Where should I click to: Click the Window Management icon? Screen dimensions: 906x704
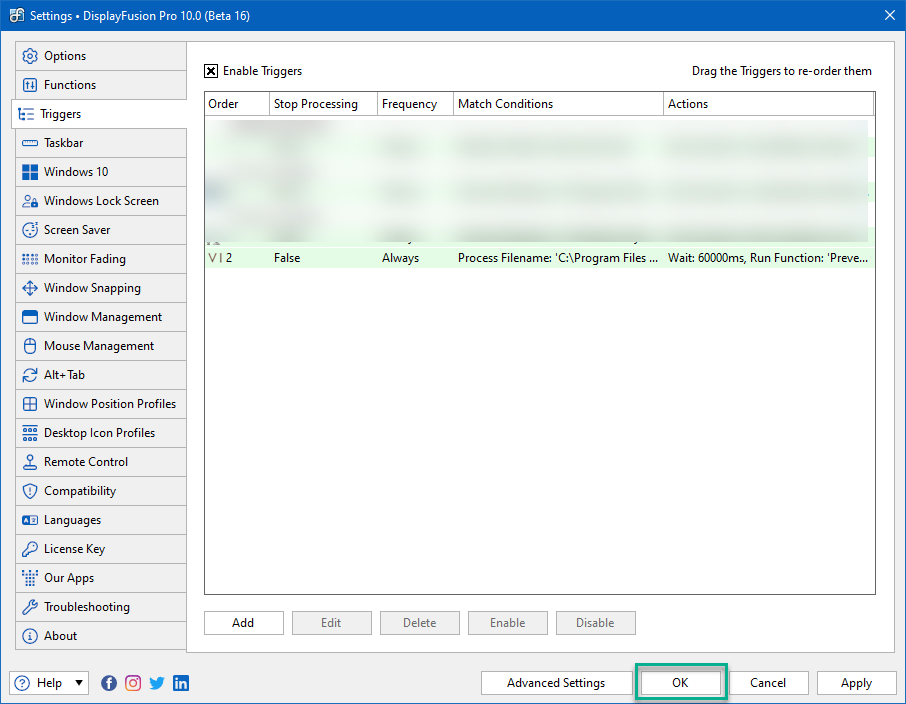pos(29,317)
